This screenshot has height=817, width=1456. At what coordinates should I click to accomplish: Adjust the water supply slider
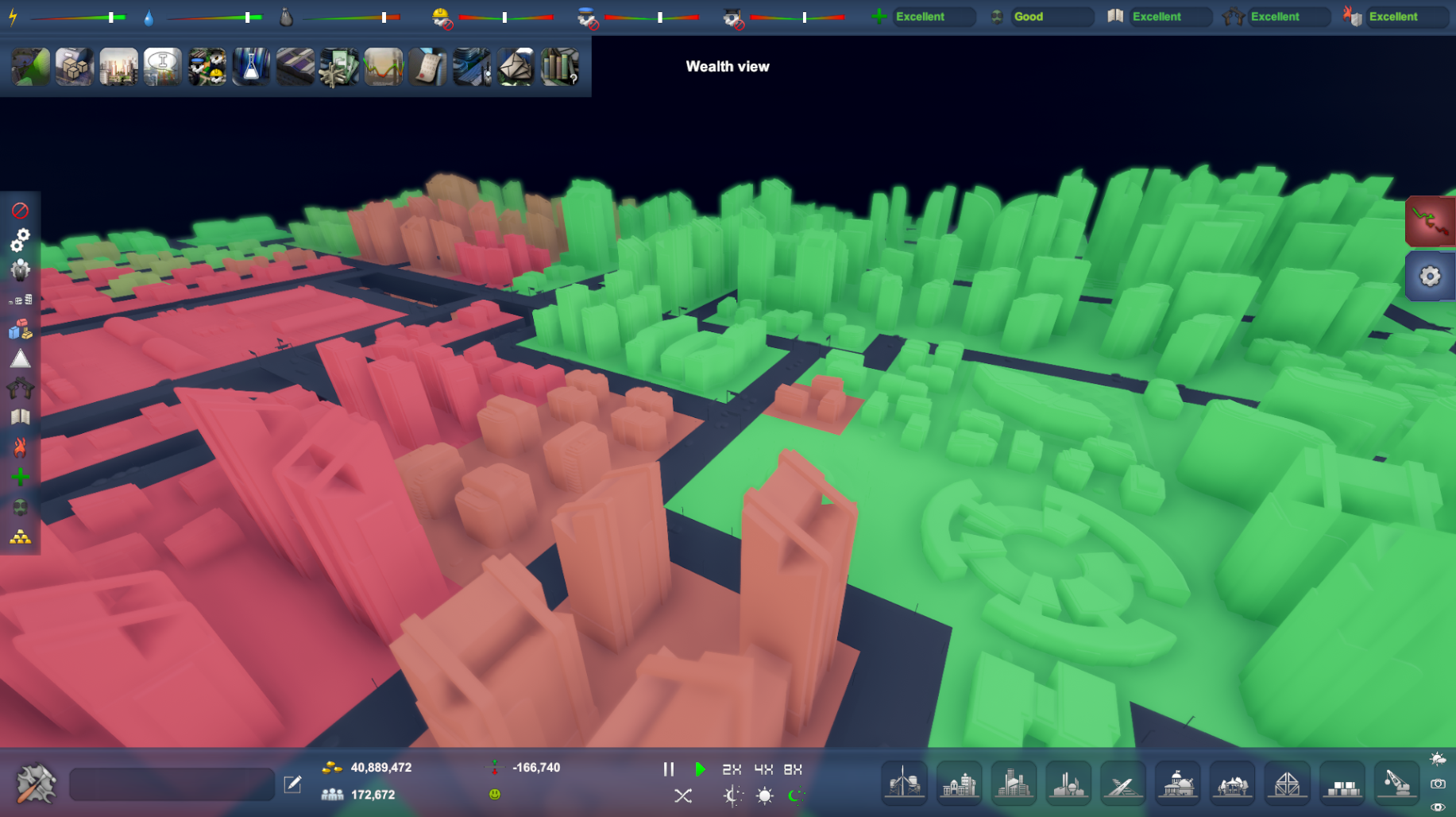(214, 17)
